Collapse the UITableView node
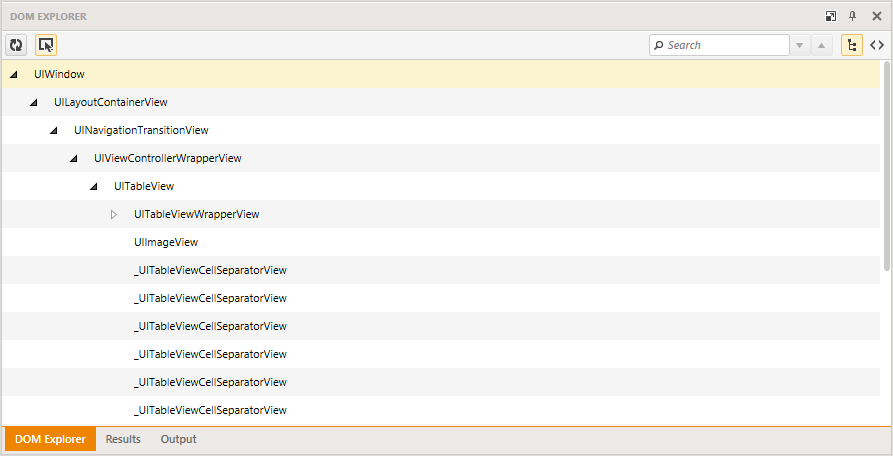Image resolution: width=893 pixels, height=456 pixels. tap(93, 186)
